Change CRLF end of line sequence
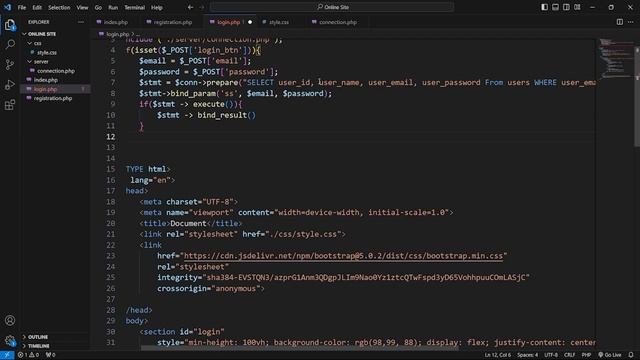 point(569,355)
